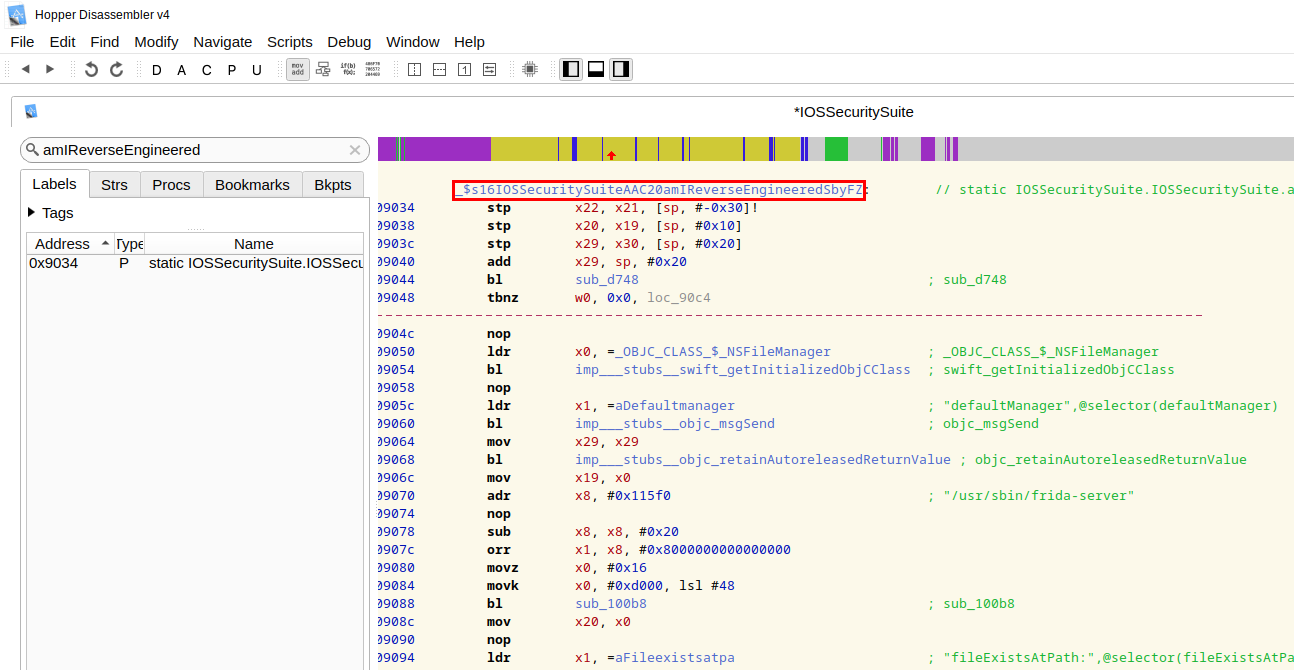Open the Find menu
This screenshot has height=670, width=1294.
(x=105, y=41)
